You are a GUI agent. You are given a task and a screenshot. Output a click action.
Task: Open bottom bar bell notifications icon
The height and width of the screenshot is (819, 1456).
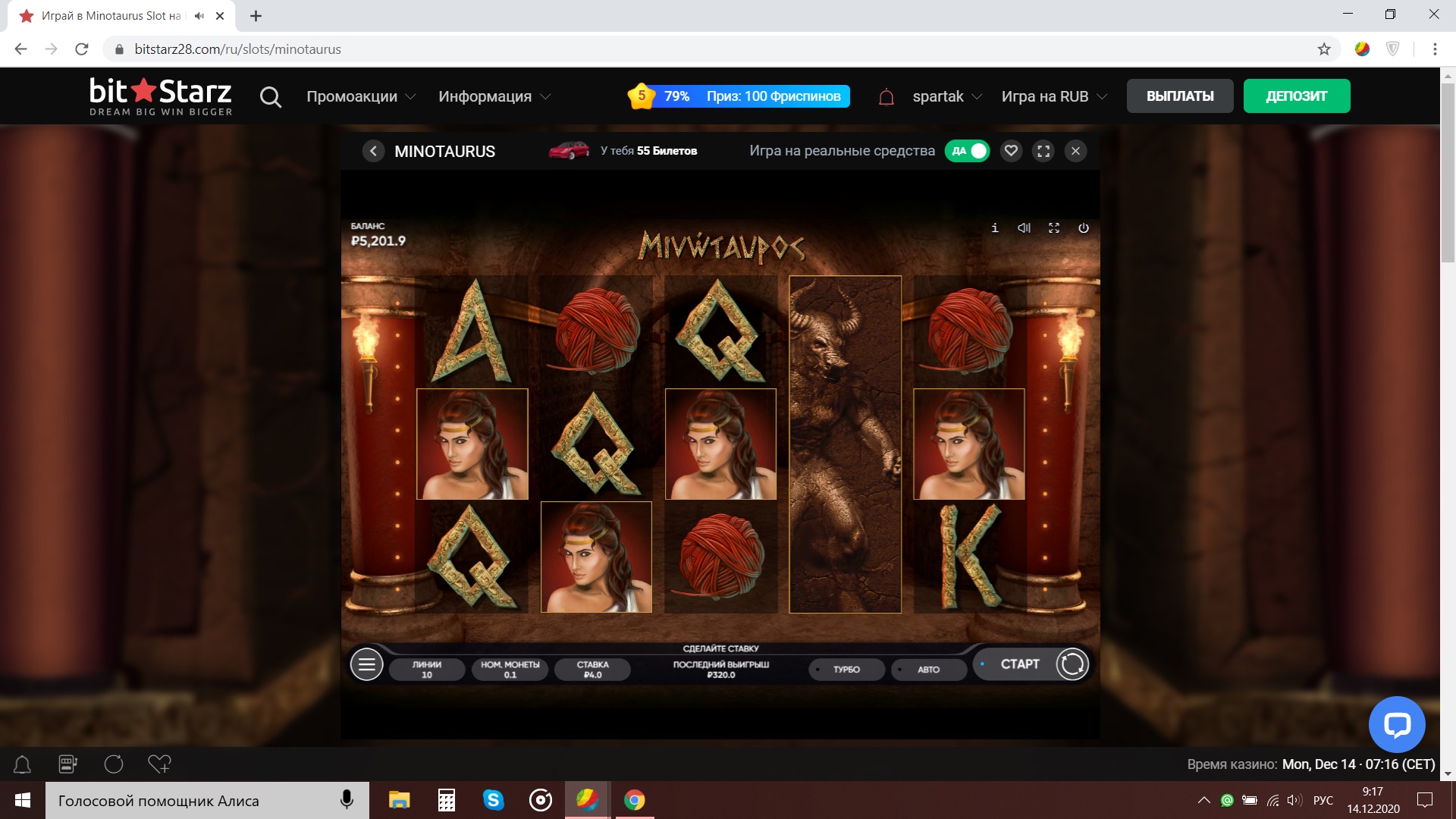tap(23, 764)
